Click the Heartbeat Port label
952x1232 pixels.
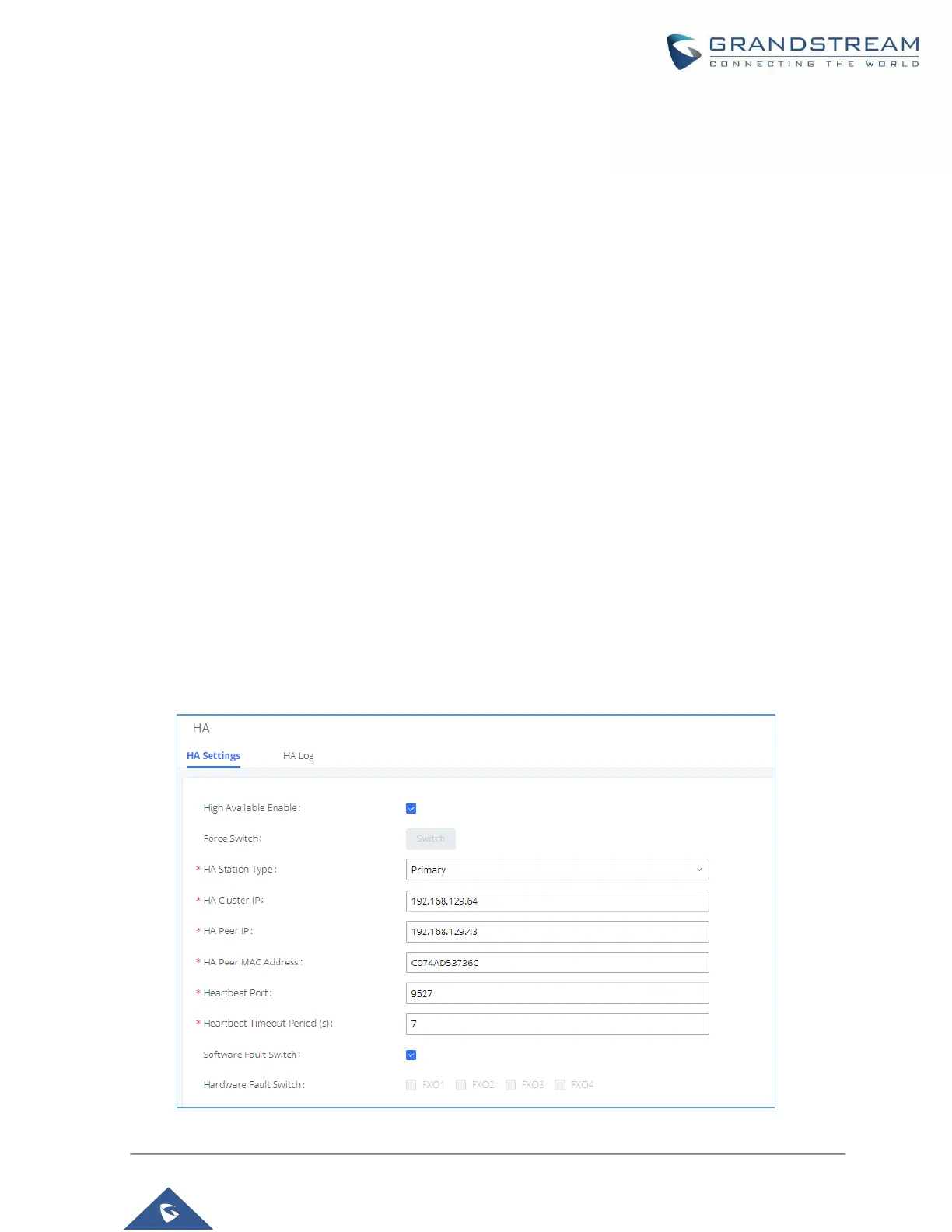click(238, 993)
